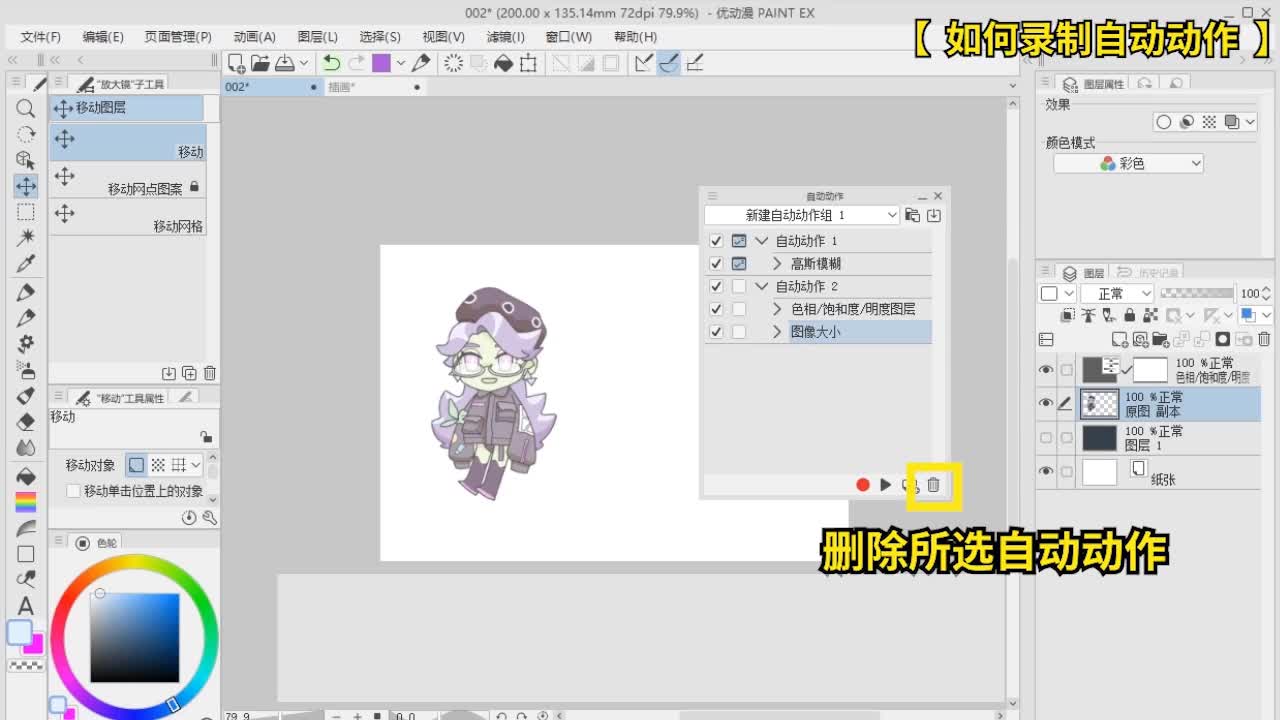Image resolution: width=1280 pixels, height=720 pixels.
Task: Select the rotate view tool
Action: 26,134
